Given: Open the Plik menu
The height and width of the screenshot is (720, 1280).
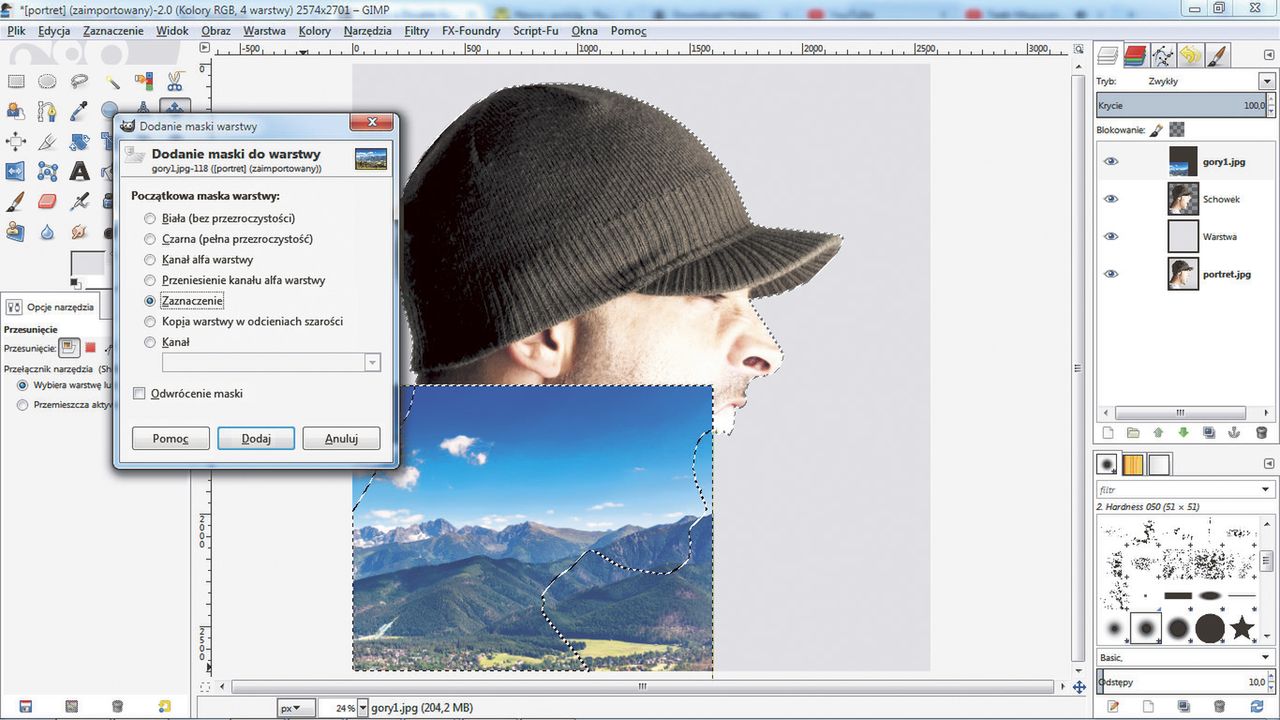Looking at the screenshot, I should point(15,31).
